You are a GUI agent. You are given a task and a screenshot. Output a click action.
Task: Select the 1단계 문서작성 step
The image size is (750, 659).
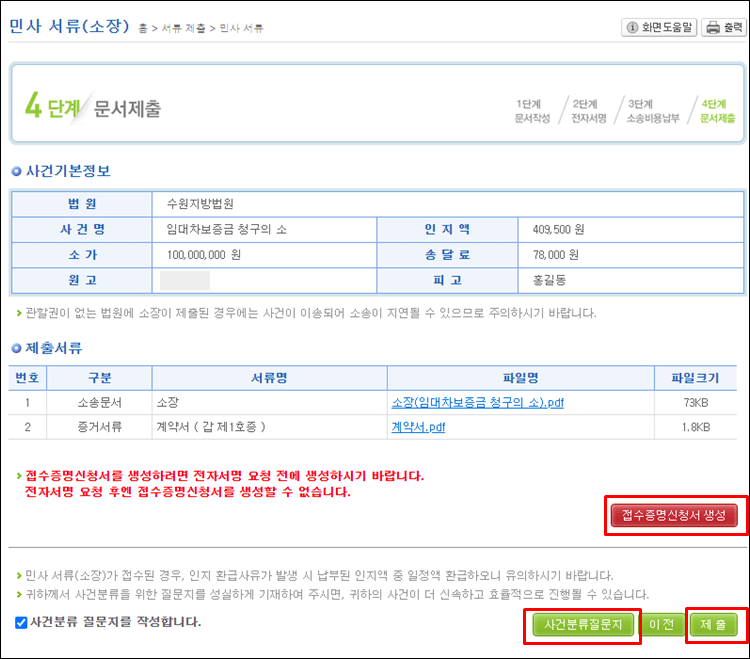coord(532,111)
